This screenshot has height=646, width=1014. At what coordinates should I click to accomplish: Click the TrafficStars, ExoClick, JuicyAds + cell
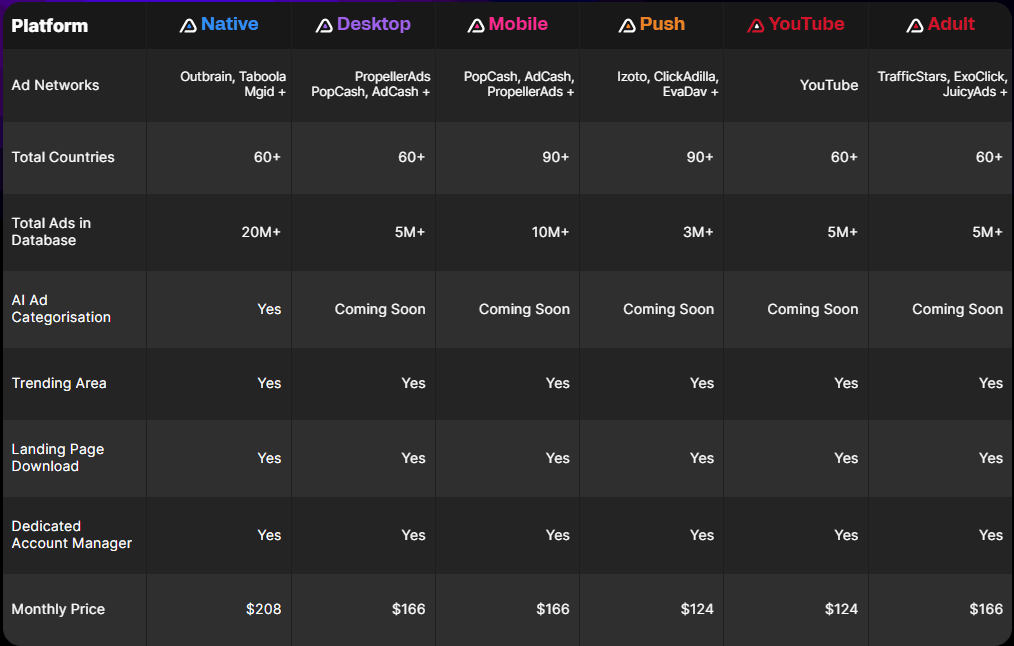tap(942, 84)
